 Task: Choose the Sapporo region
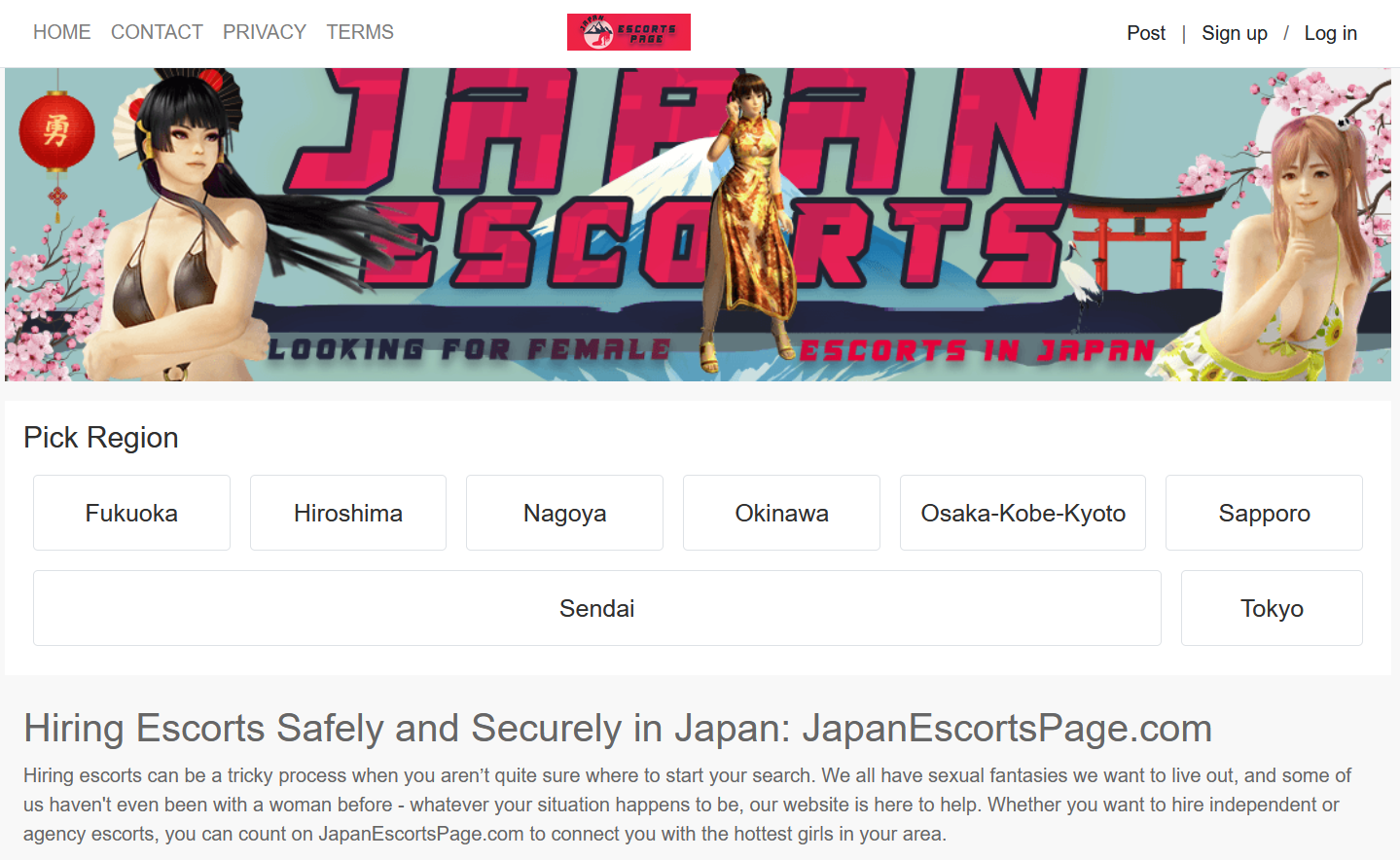pos(1264,513)
